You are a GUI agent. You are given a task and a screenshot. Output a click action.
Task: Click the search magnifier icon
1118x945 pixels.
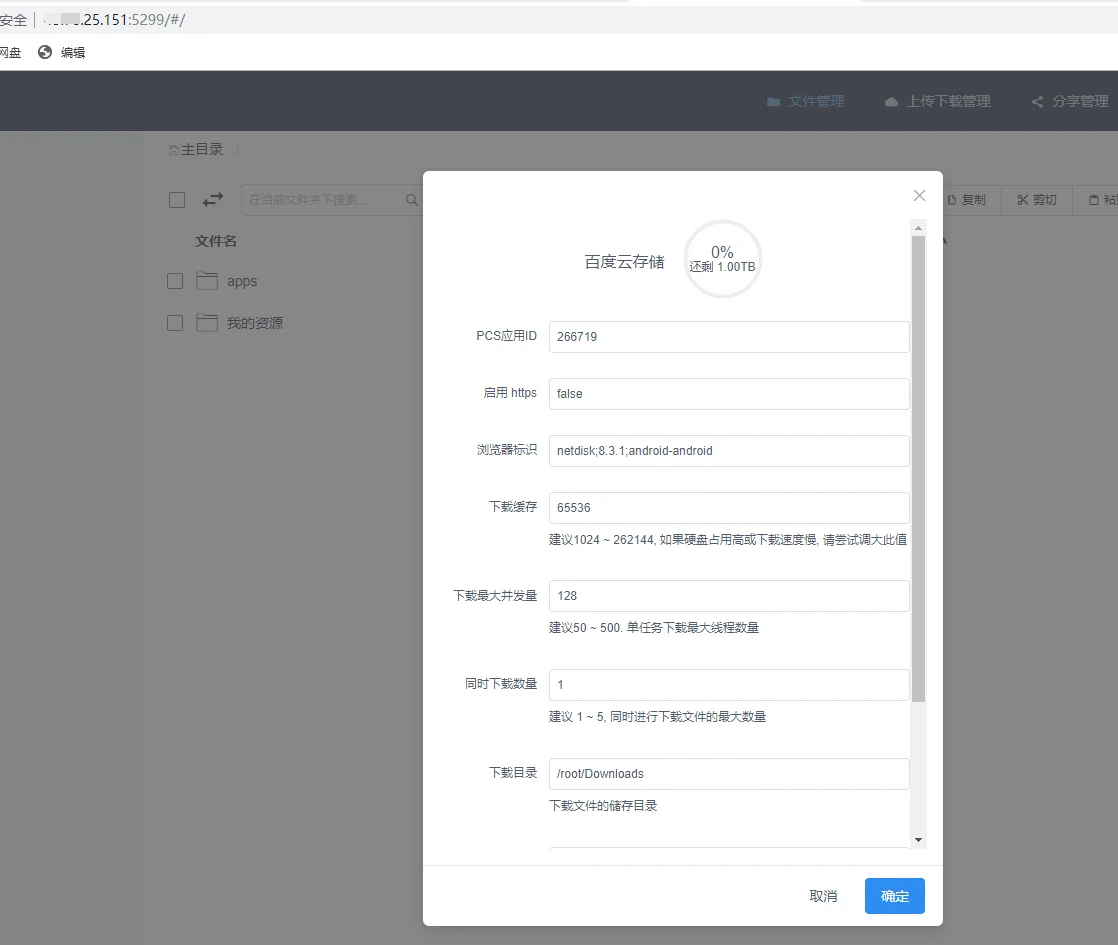[411, 200]
